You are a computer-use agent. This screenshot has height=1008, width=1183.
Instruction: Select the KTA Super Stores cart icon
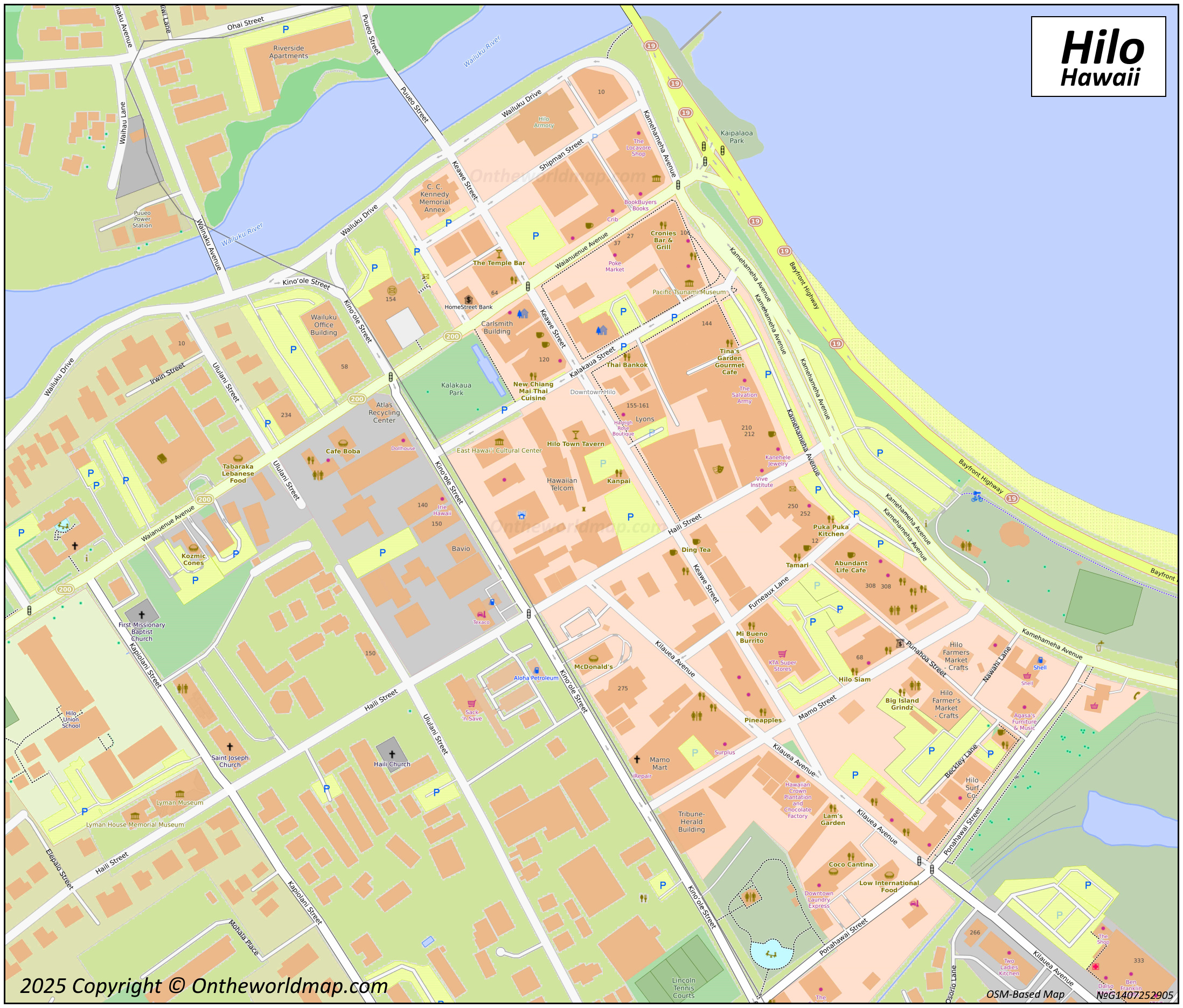point(782,654)
